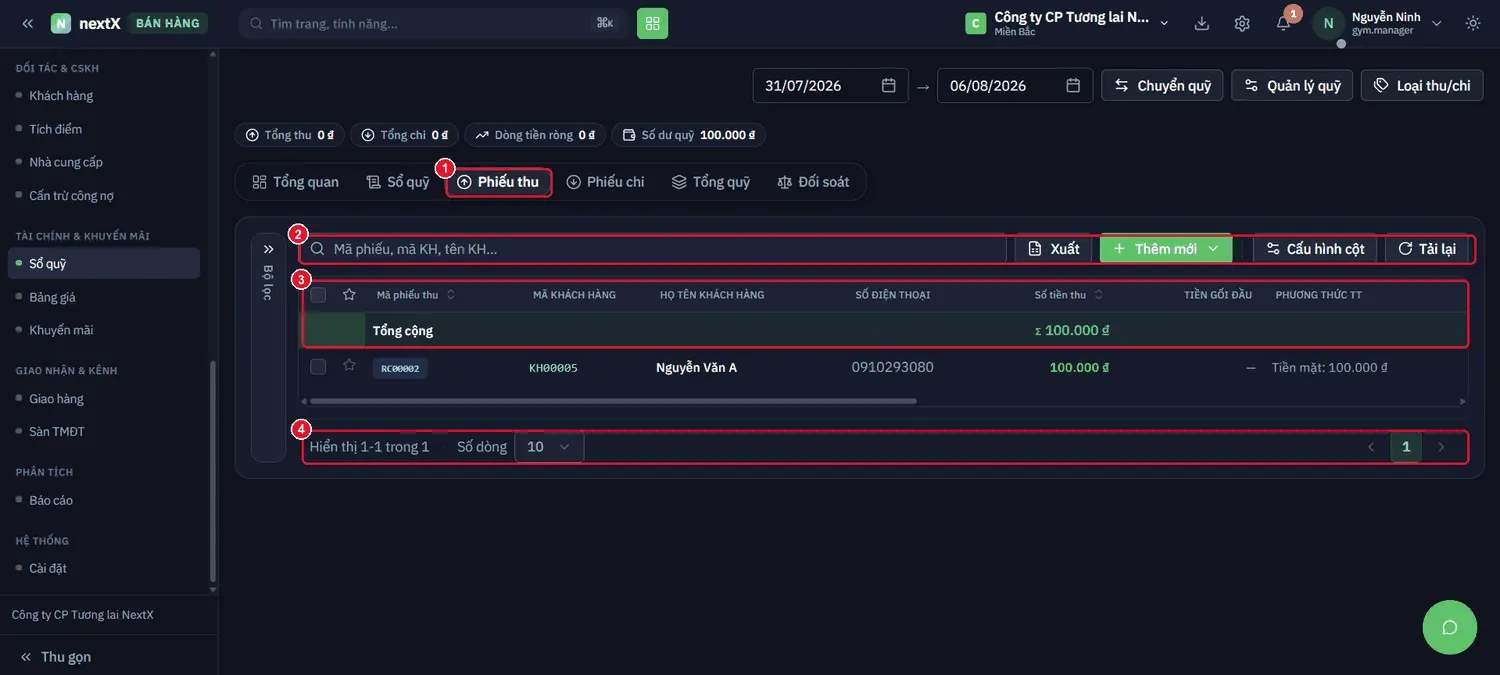The image size is (1500, 675).
Task: Open Loại thu/chi button
Action: 1422,85
